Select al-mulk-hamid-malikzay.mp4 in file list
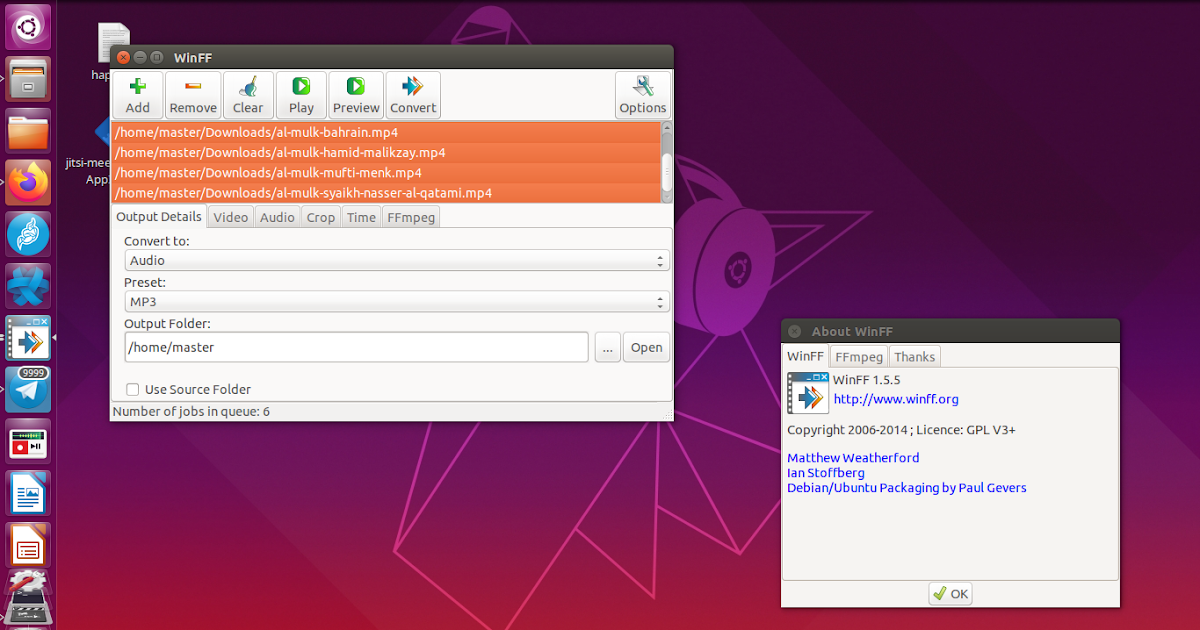 point(386,152)
